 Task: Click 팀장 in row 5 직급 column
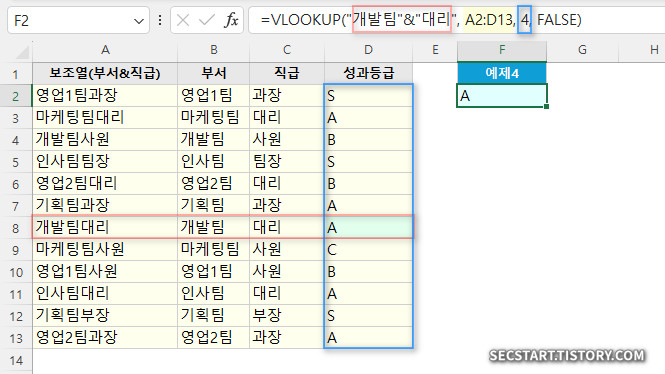click(x=287, y=162)
